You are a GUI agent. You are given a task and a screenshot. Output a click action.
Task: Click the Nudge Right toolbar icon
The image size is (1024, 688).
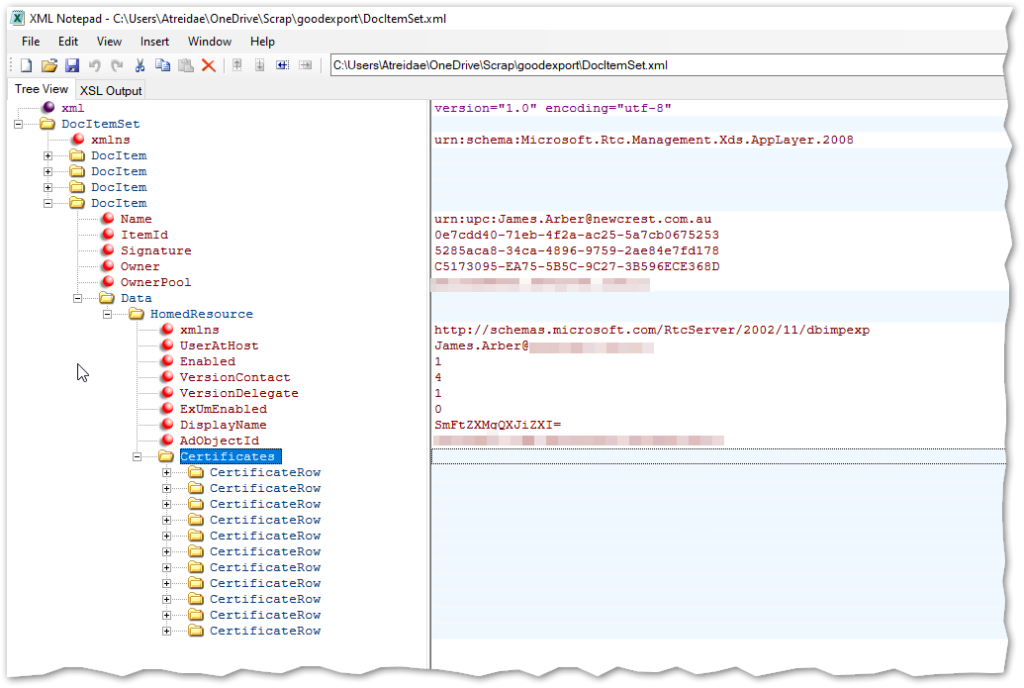[305, 65]
